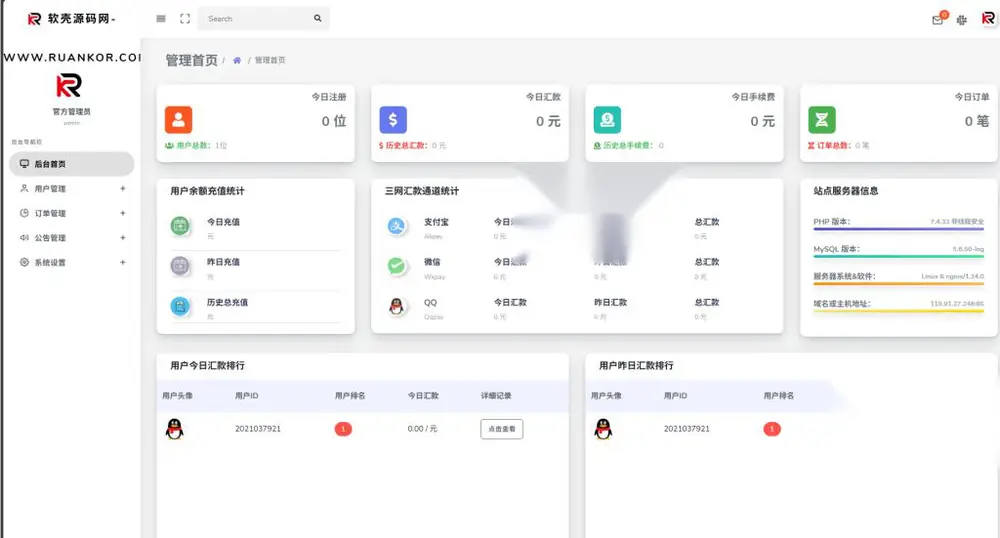The height and width of the screenshot is (538, 1000).
Task: Enter fullscreen with the expand icon
Action: tap(185, 19)
